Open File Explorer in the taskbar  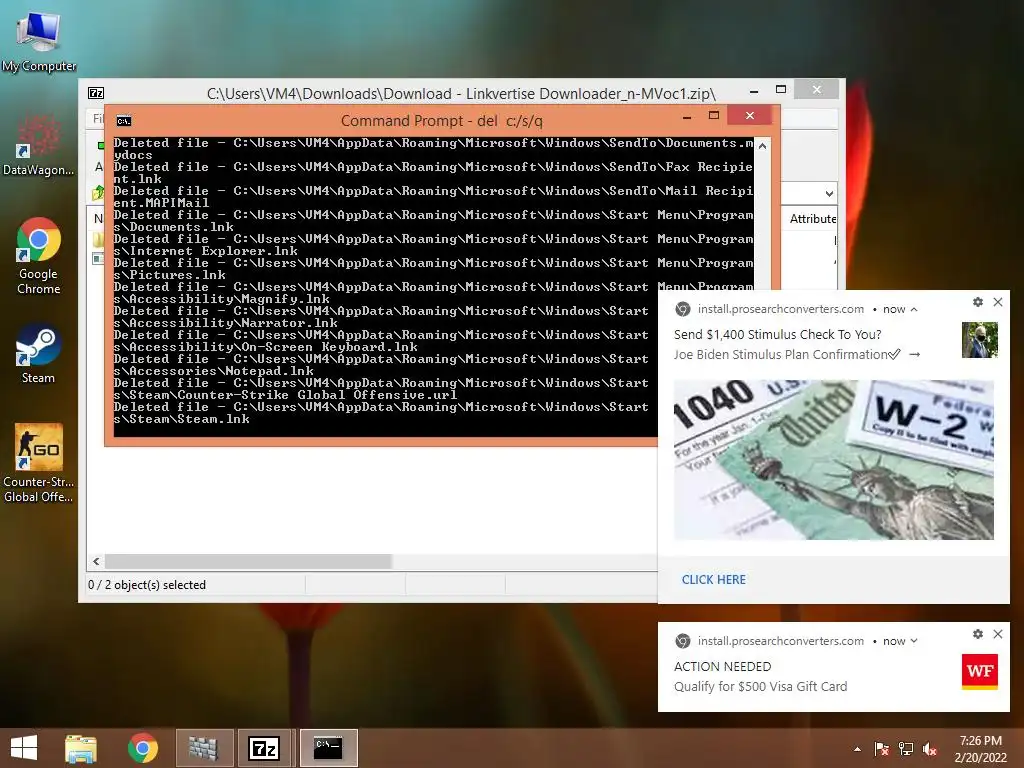(81, 748)
